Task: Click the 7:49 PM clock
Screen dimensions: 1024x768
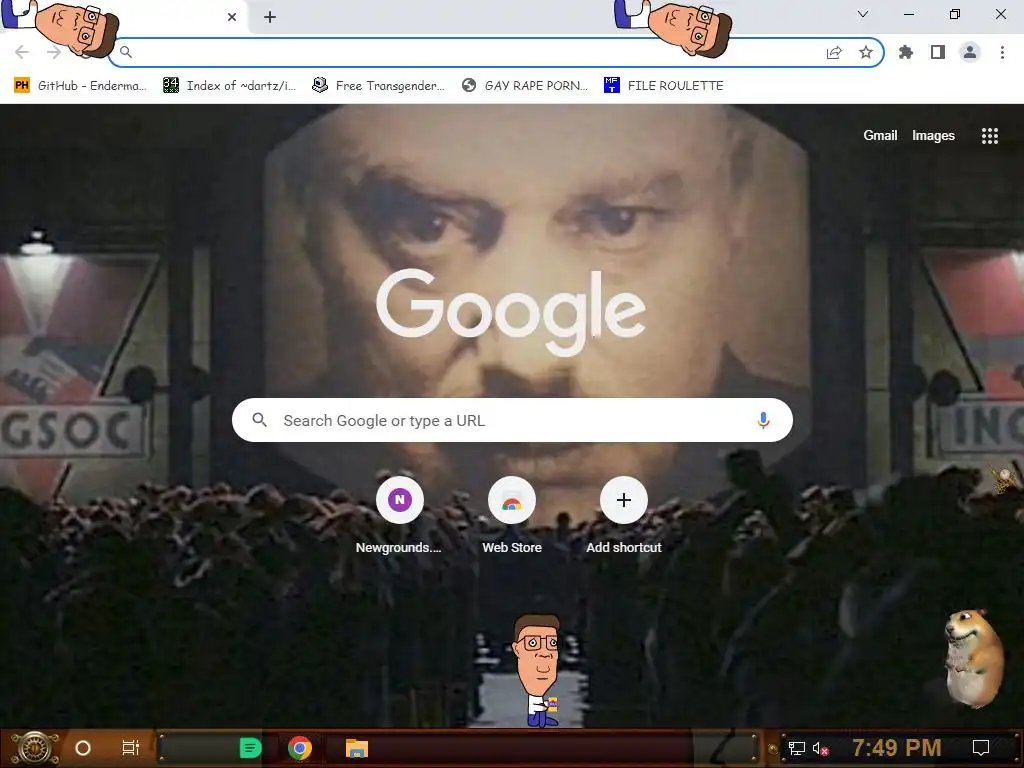Action: coord(897,748)
